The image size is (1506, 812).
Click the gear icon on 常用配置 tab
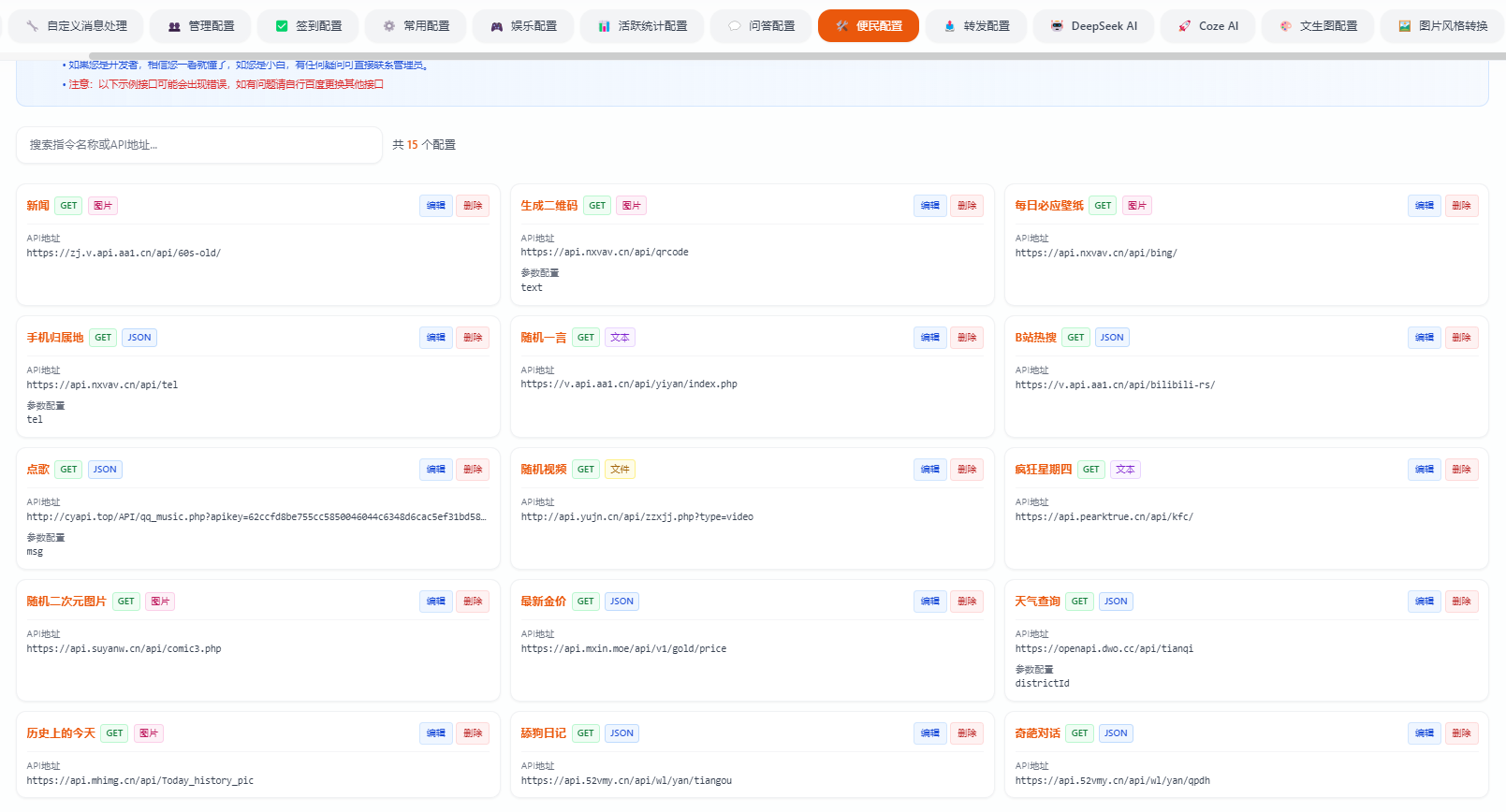pyautogui.click(x=389, y=26)
